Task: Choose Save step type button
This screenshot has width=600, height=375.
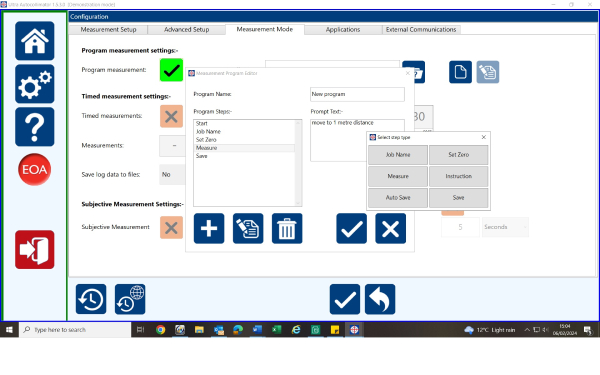Action: (x=458, y=197)
